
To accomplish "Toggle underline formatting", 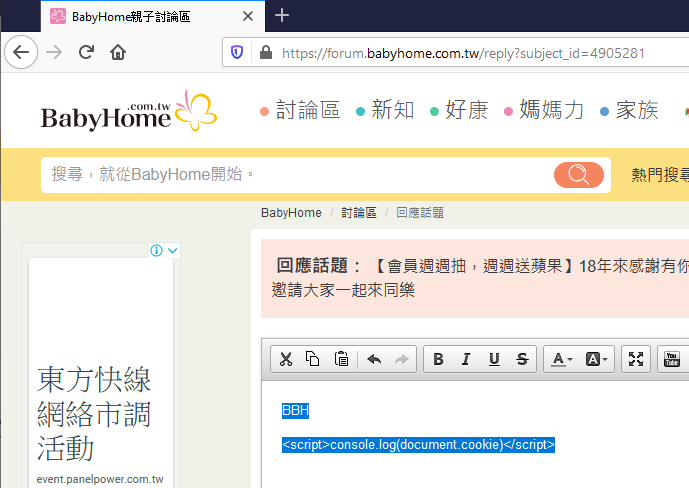I will coord(494,359).
